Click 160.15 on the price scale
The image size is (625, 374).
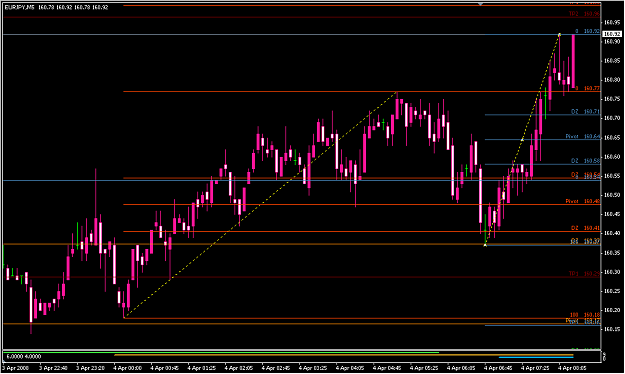pyautogui.click(x=612, y=329)
